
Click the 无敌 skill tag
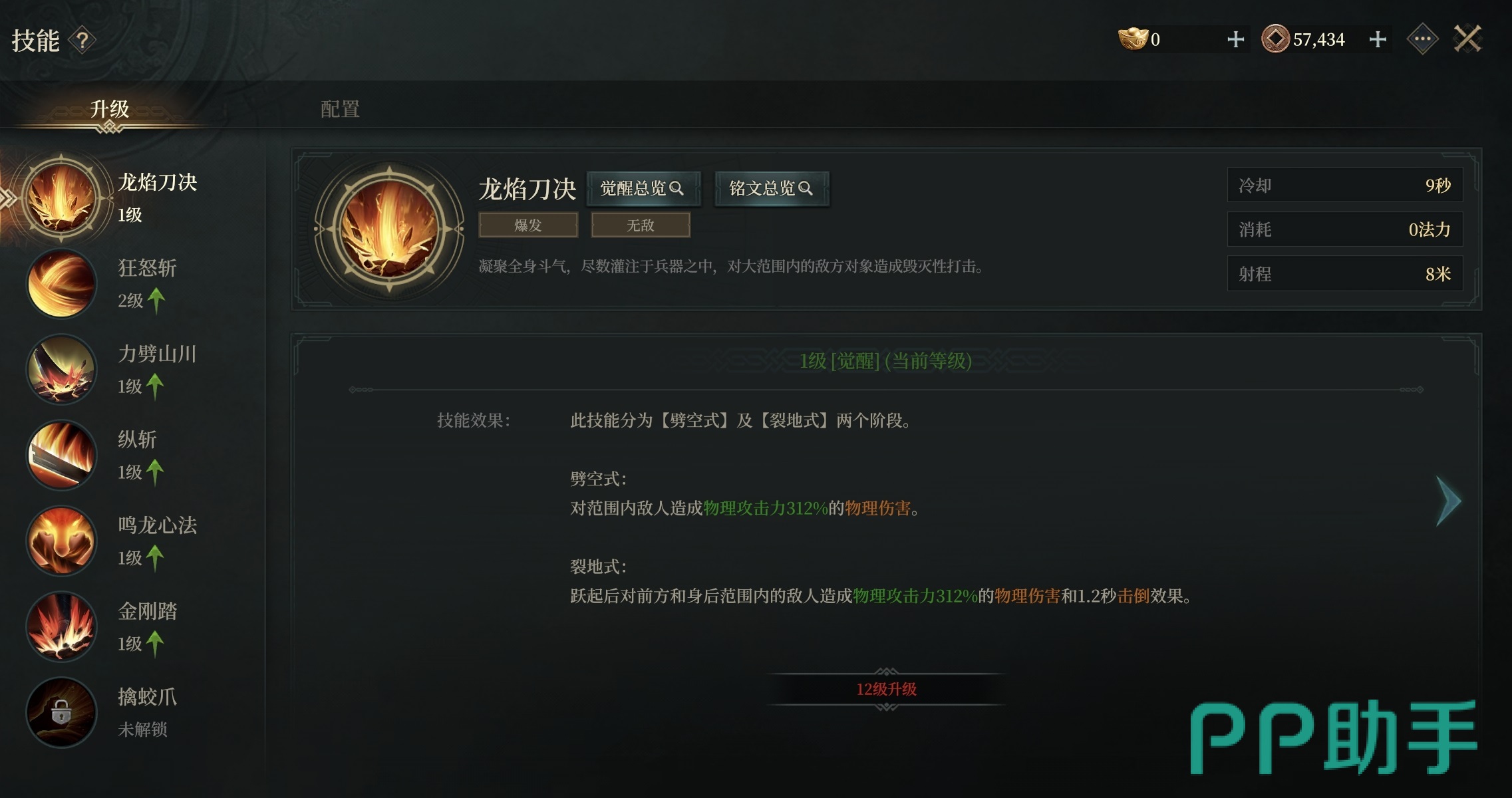point(641,225)
